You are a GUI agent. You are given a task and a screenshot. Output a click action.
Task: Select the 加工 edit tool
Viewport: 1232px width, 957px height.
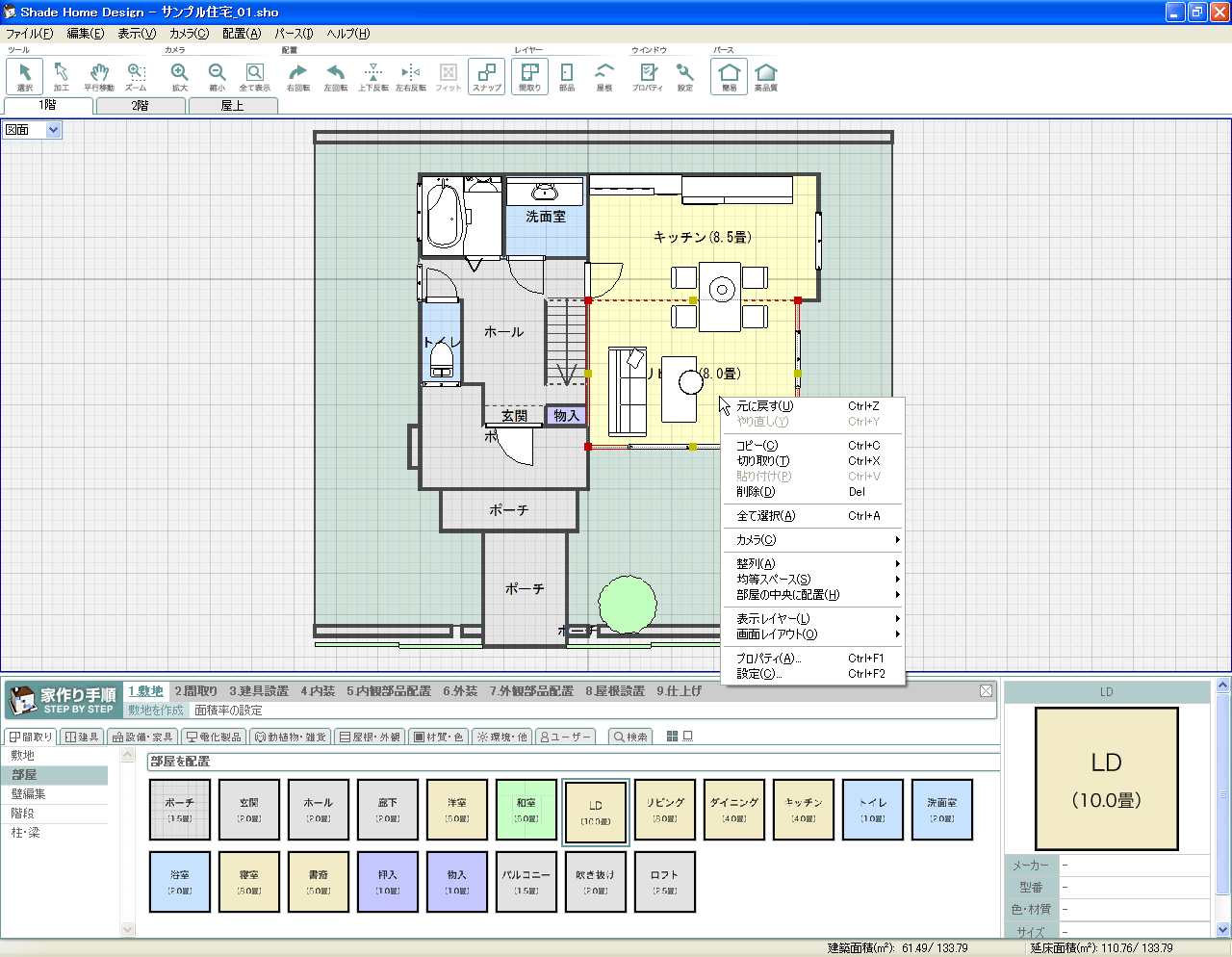(x=61, y=76)
